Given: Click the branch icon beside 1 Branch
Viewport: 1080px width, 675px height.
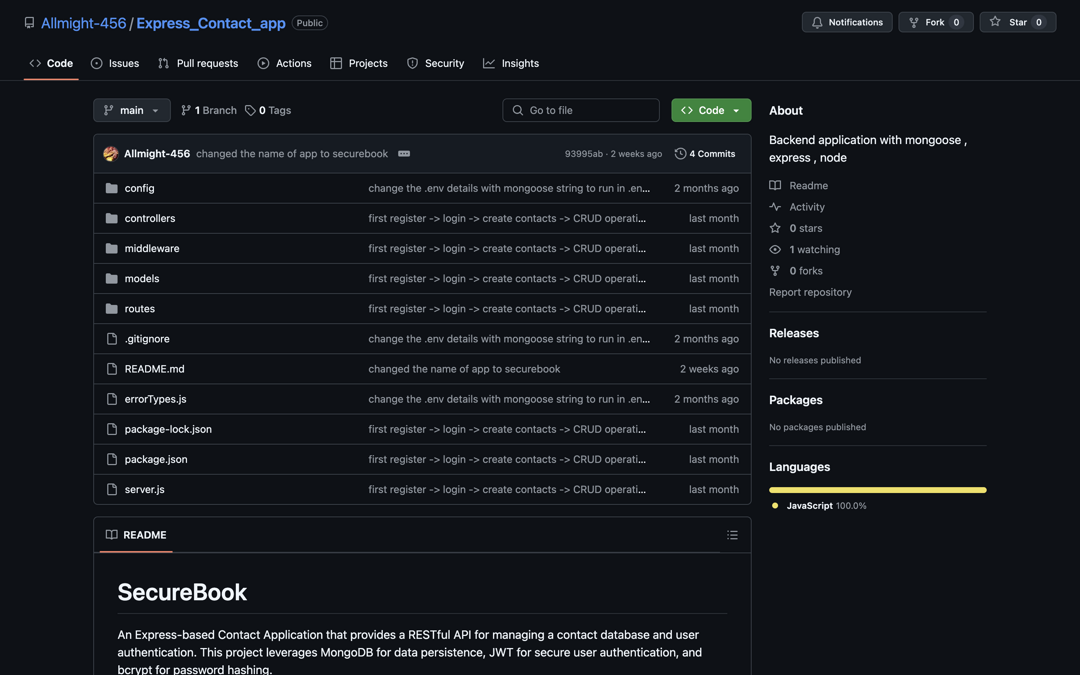Looking at the screenshot, I should [185, 110].
